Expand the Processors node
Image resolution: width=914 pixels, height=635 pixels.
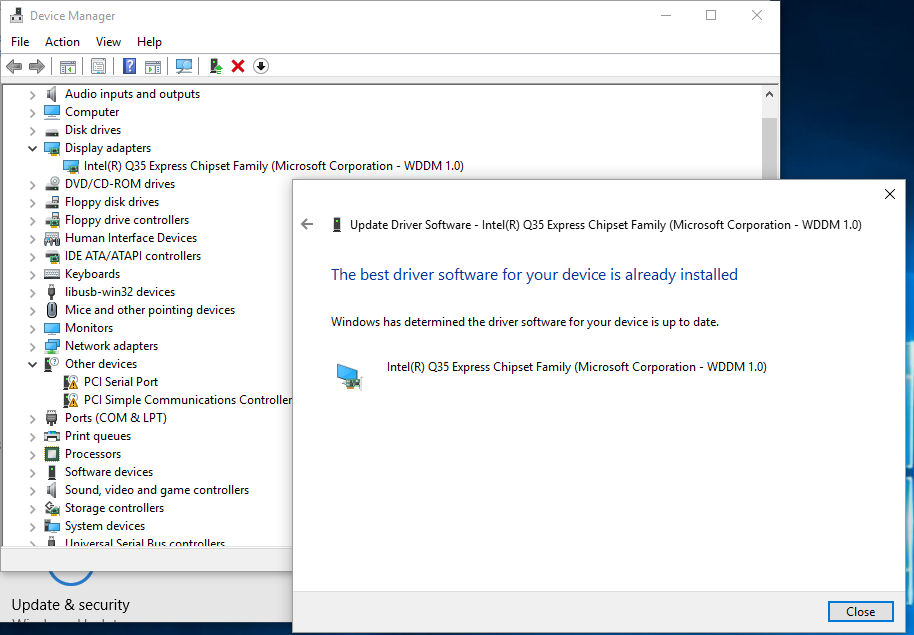(33, 455)
